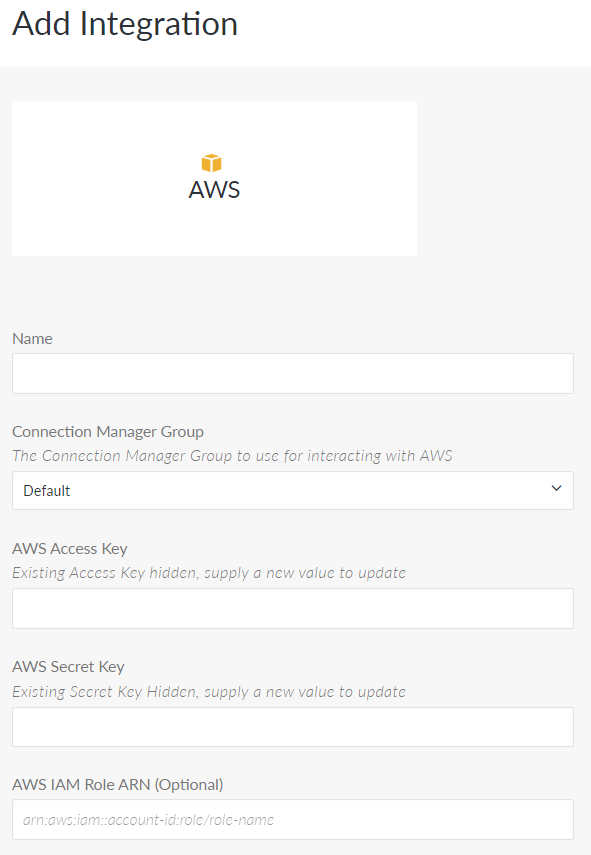Image resolution: width=591 pixels, height=855 pixels.
Task: Click the Add Integration page heading
Action: coord(125,25)
